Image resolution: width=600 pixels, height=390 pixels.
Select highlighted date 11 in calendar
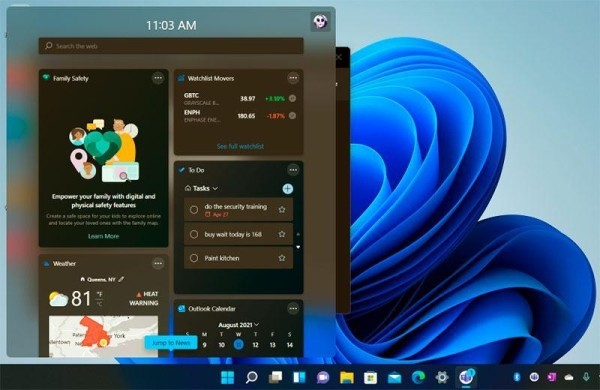click(238, 344)
